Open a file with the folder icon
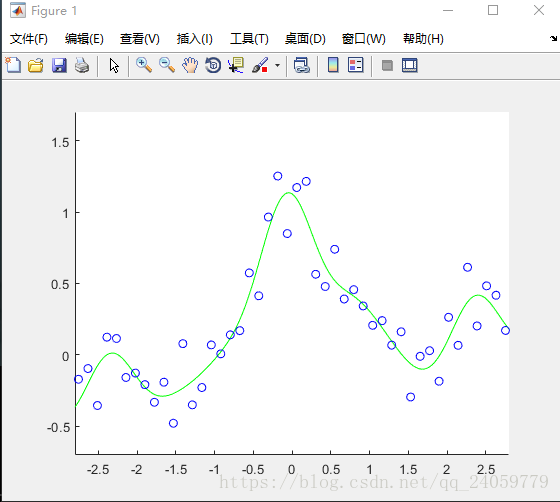Image resolution: width=560 pixels, height=502 pixels. (36, 65)
